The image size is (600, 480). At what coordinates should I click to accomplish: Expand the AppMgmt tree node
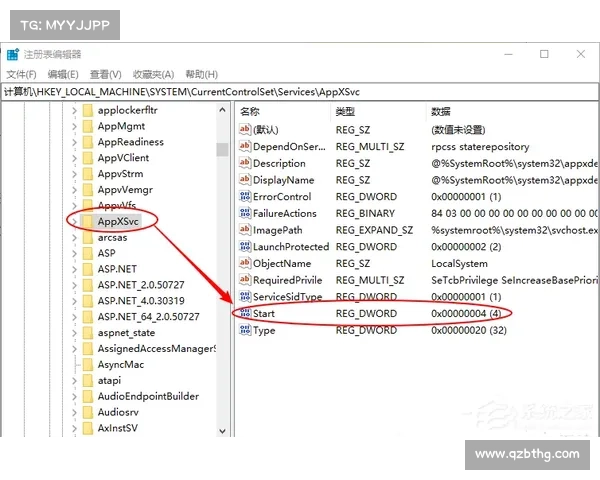tap(74, 126)
